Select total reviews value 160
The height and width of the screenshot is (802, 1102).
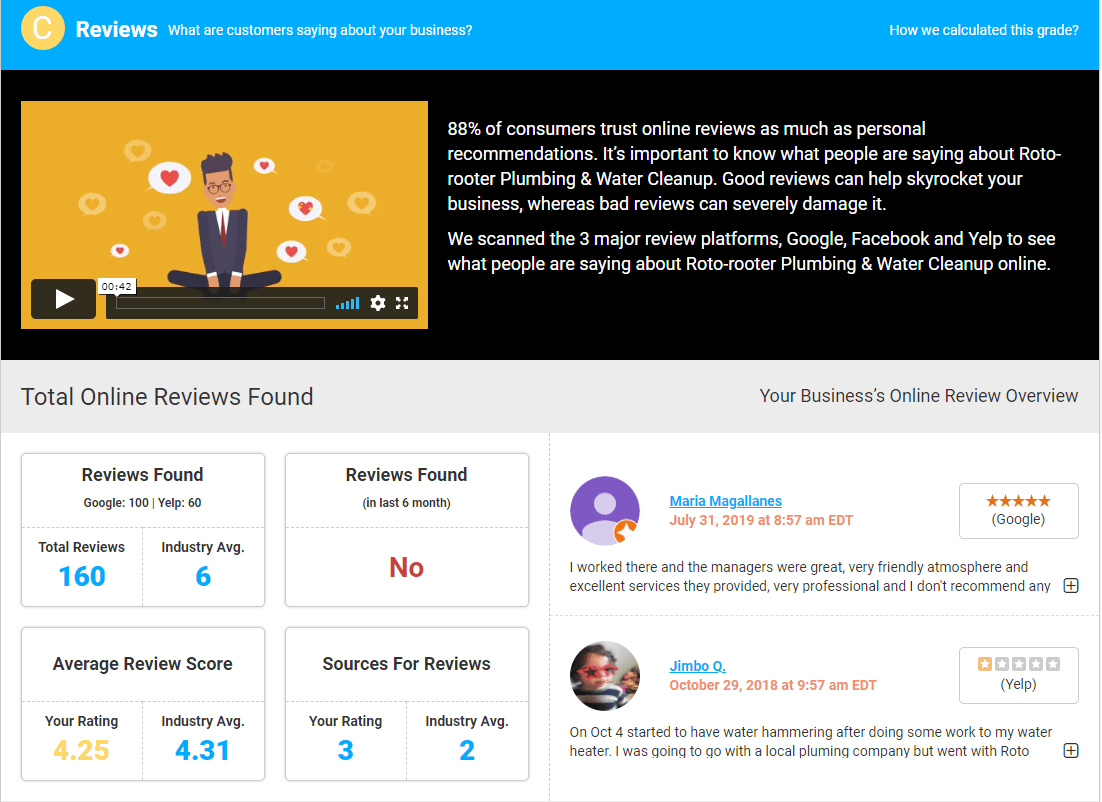[82, 576]
